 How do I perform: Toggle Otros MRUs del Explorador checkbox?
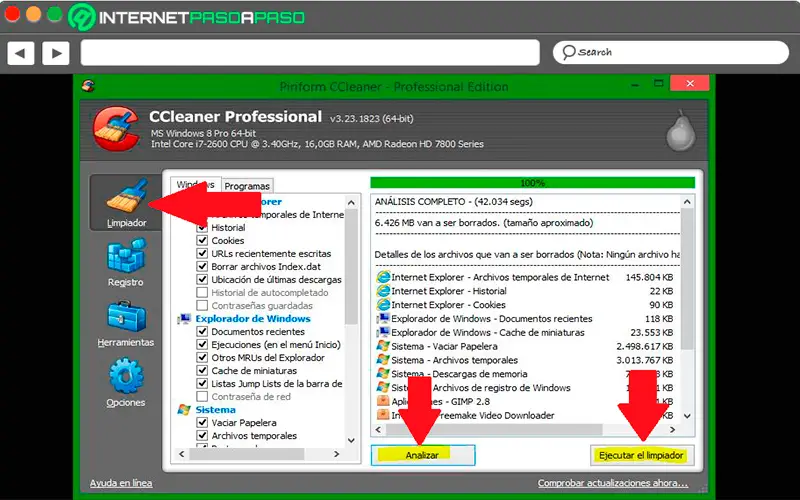[202, 358]
